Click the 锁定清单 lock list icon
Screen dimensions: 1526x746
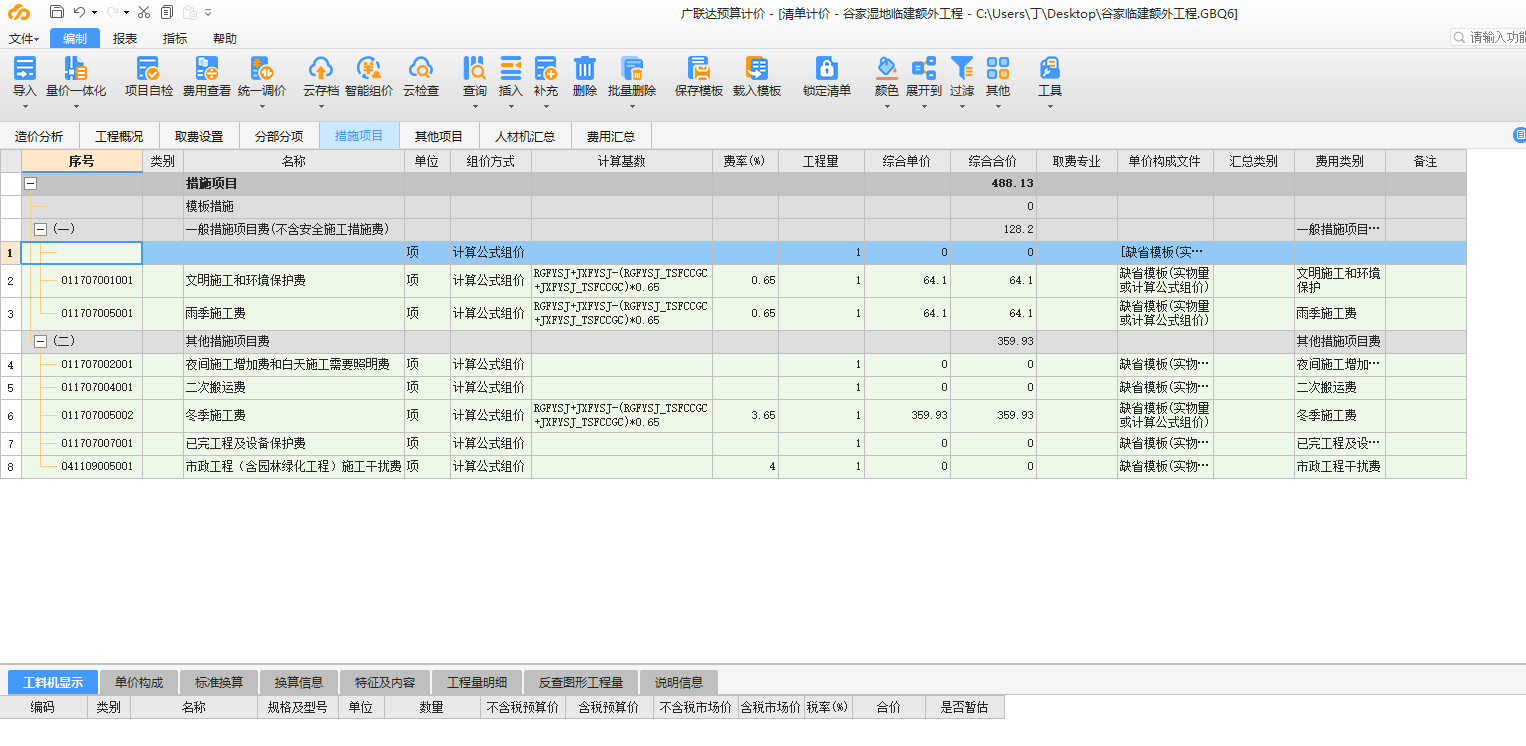827,69
